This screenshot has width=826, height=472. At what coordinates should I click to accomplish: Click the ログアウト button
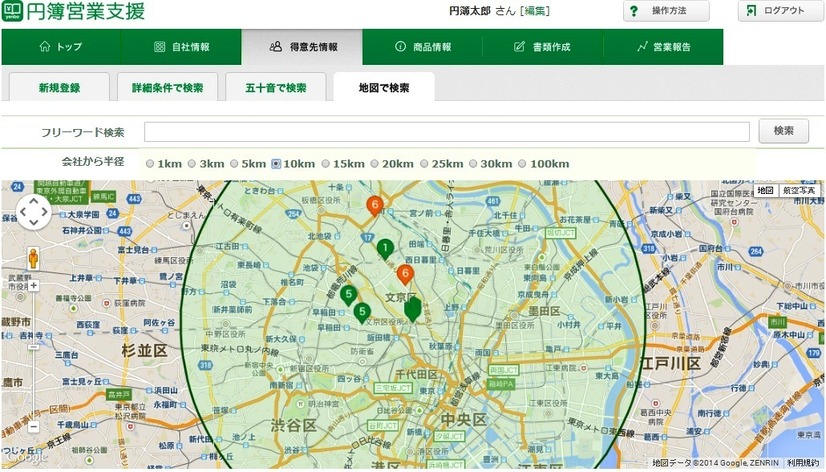780,11
